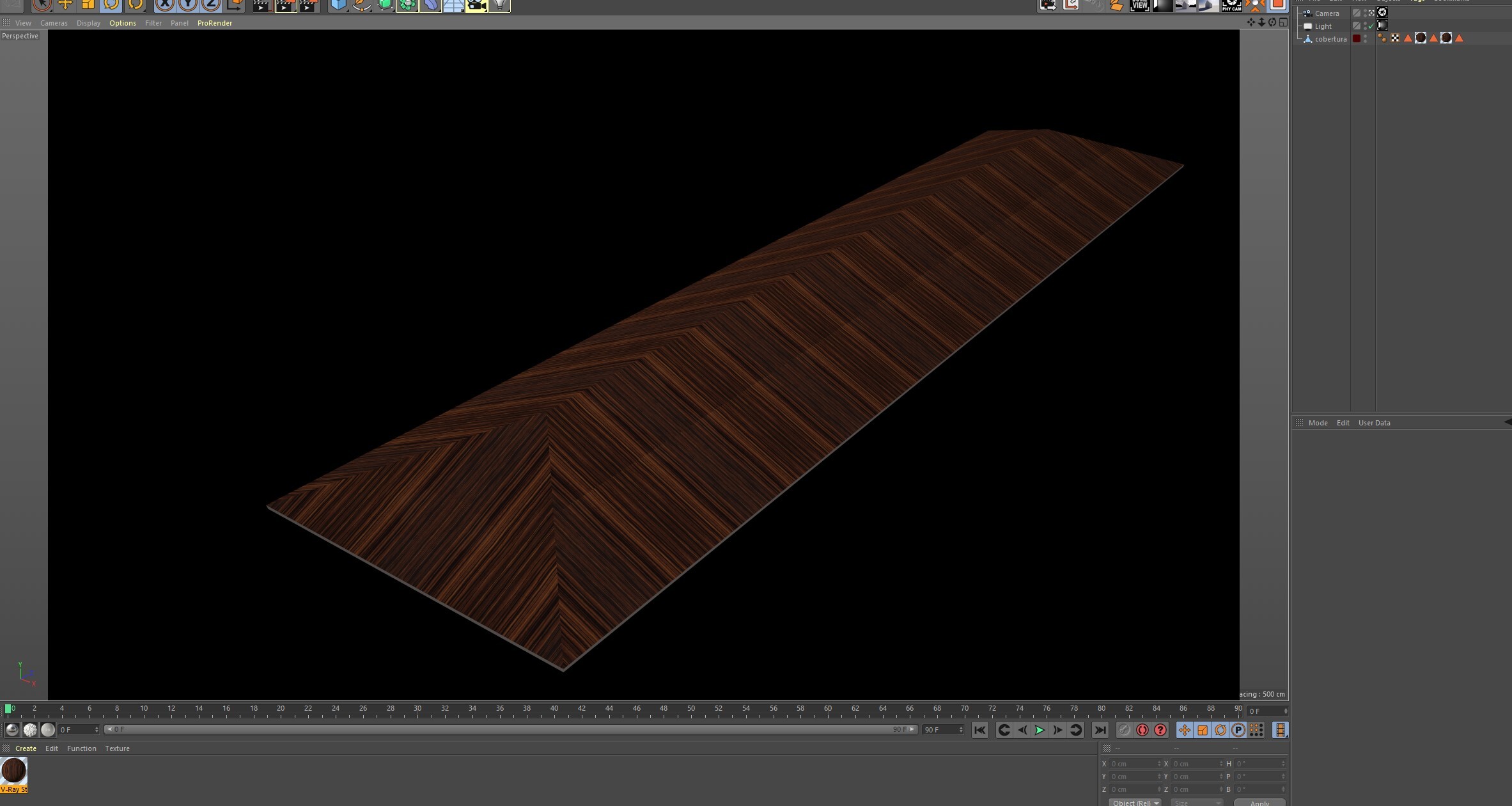Render to Picture Viewer
Image resolution: width=1512 pixels, height=806 pixels.
285,5
